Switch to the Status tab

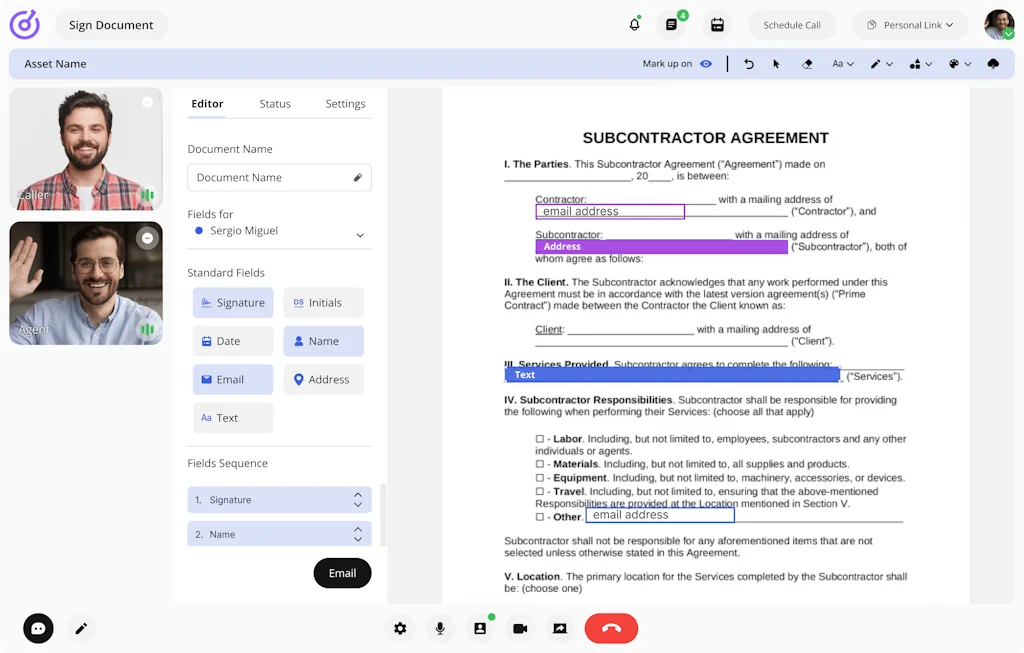pos(275,104)
